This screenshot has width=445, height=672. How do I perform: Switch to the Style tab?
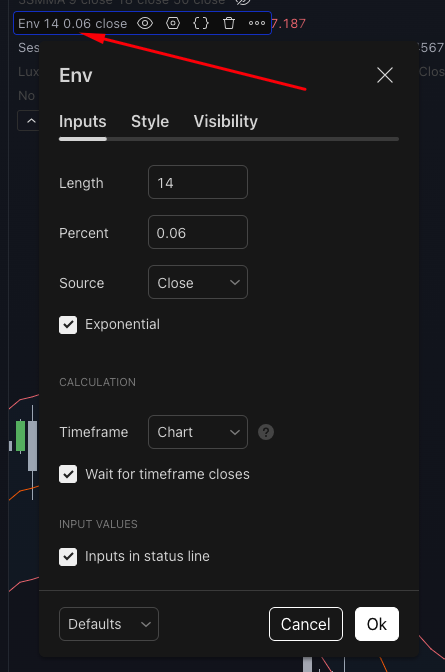click(150, 121)
